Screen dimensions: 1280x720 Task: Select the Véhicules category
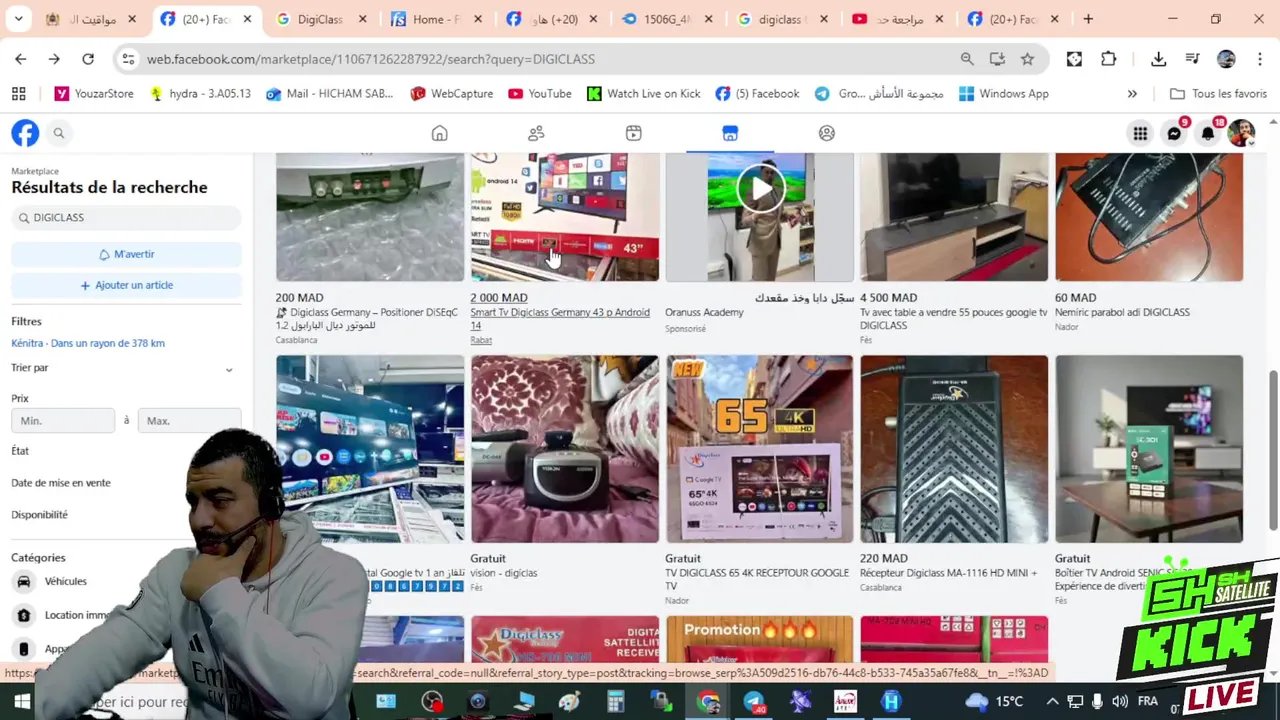tap(65, 581)
